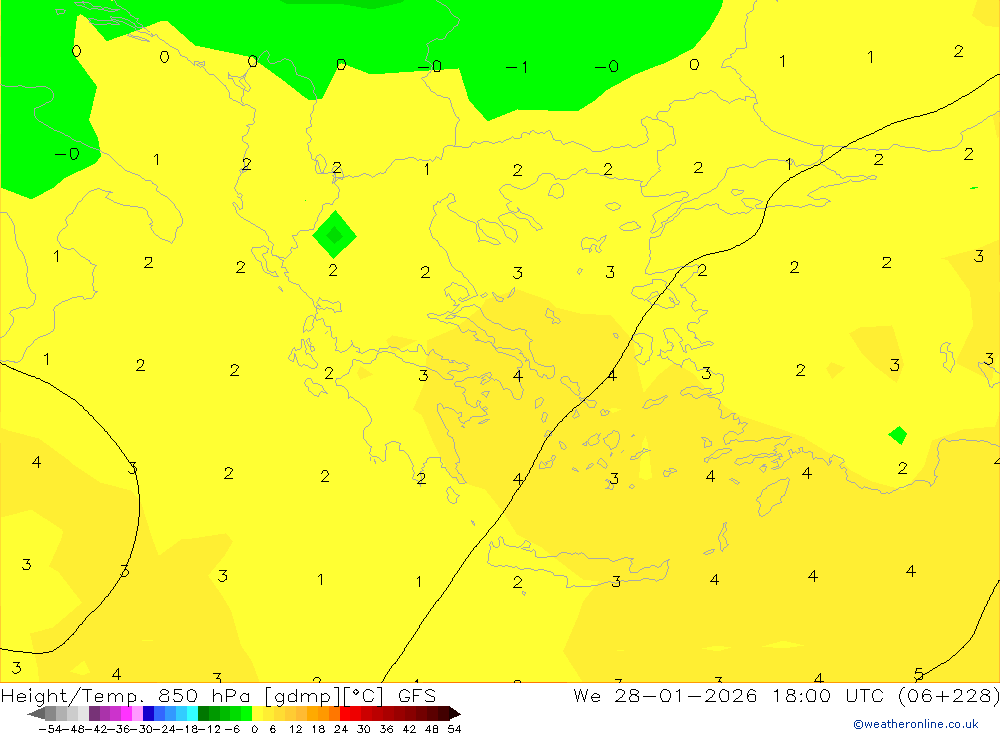Click the small green diamond marker on the map

[x=898, y=435]
